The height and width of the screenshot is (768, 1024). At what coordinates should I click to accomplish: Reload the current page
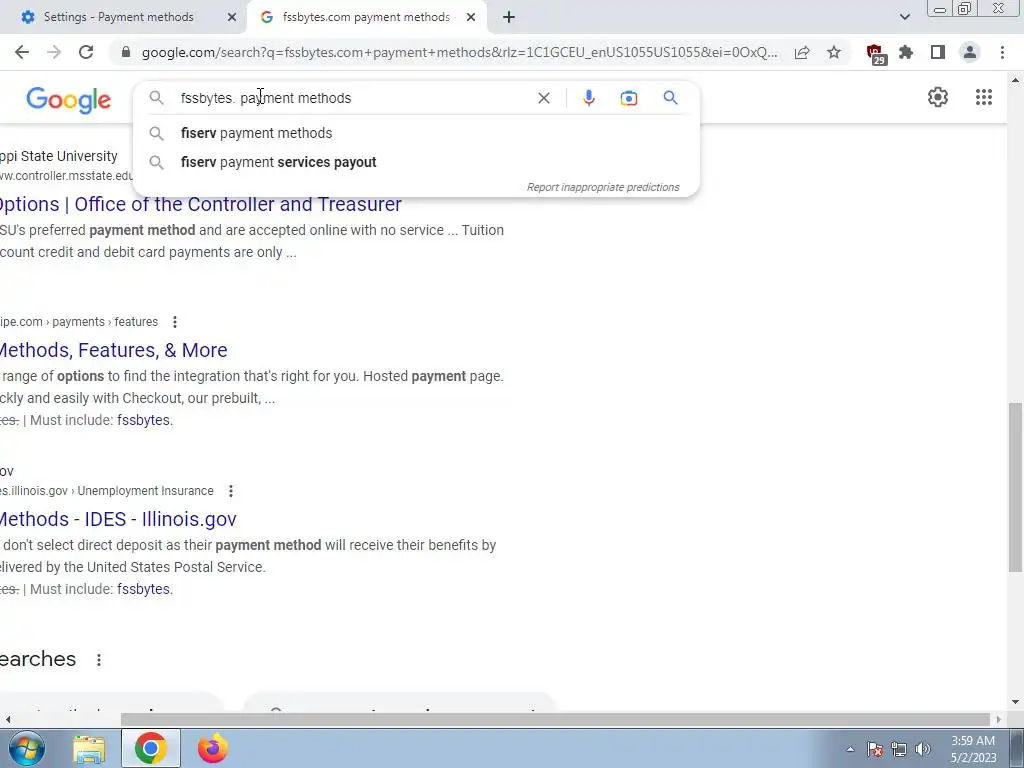[x=86, y=52]
